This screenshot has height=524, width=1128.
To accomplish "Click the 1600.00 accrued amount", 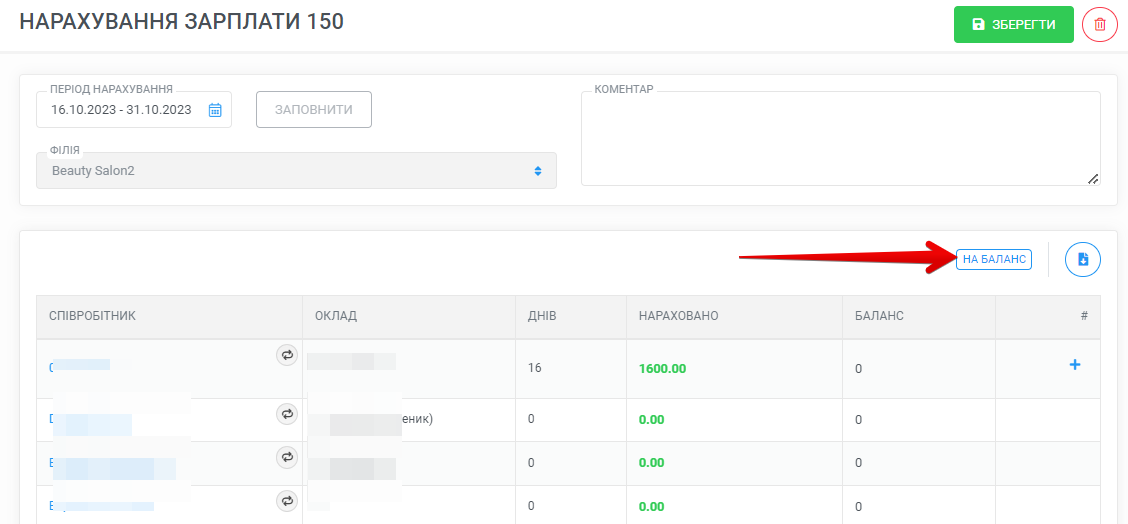I will click(x=662, y=369).
